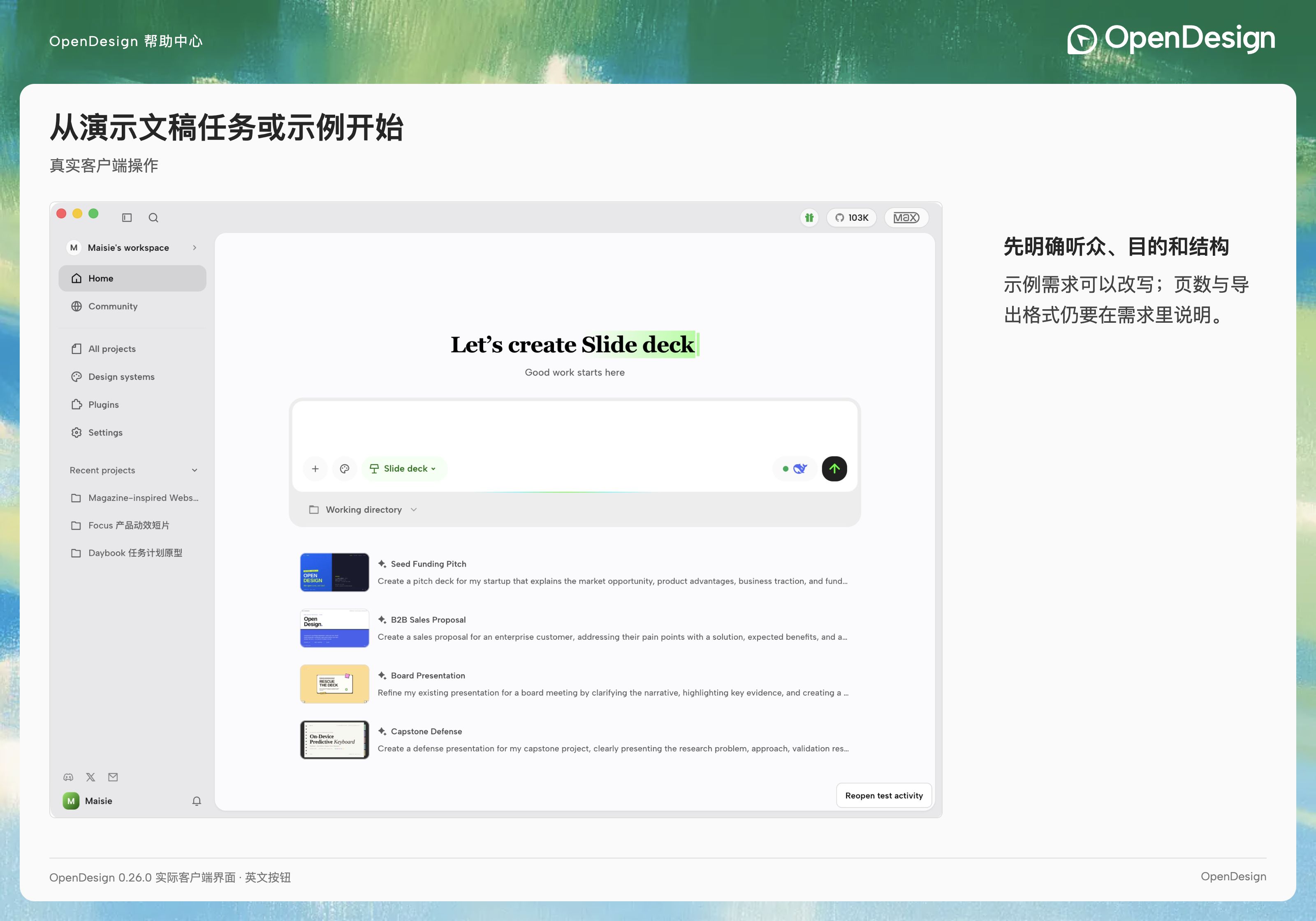This screenshot has height=921, width=1316.
Task: Expand Maisie's workspace switcher
Action: pyautogui.click(x=132, y=248)
